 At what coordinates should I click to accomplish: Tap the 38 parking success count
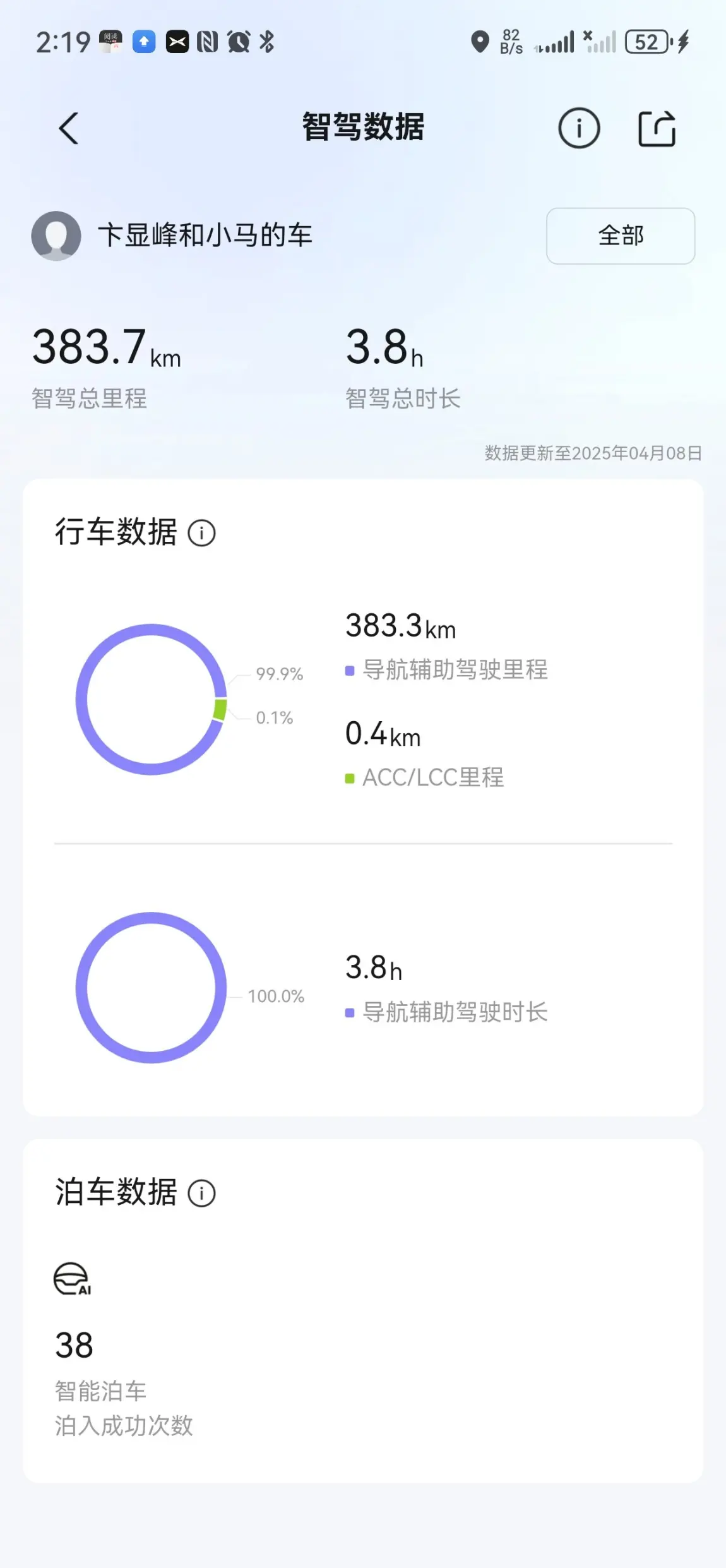tap(74, 1345)
